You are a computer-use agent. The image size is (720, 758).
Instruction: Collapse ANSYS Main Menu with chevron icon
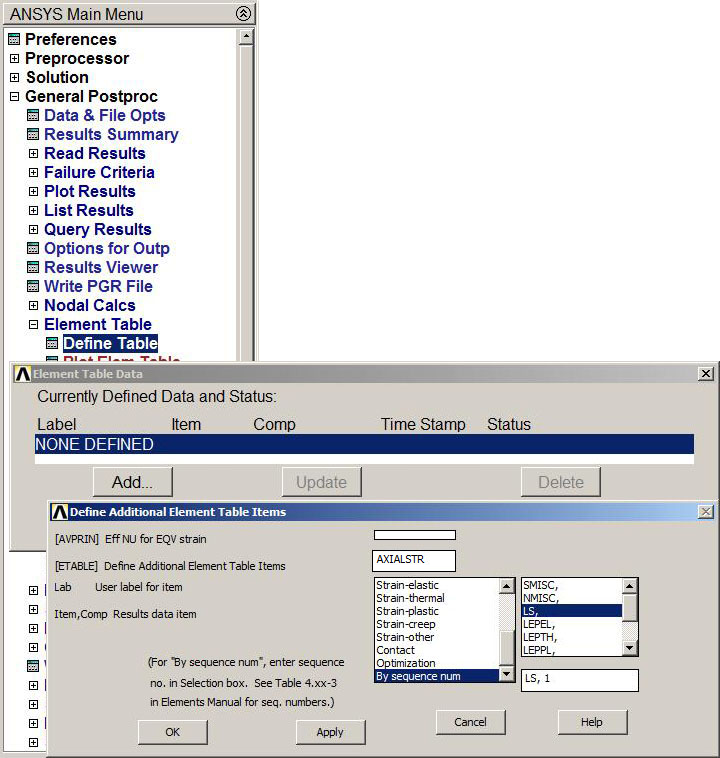[243, 14]
